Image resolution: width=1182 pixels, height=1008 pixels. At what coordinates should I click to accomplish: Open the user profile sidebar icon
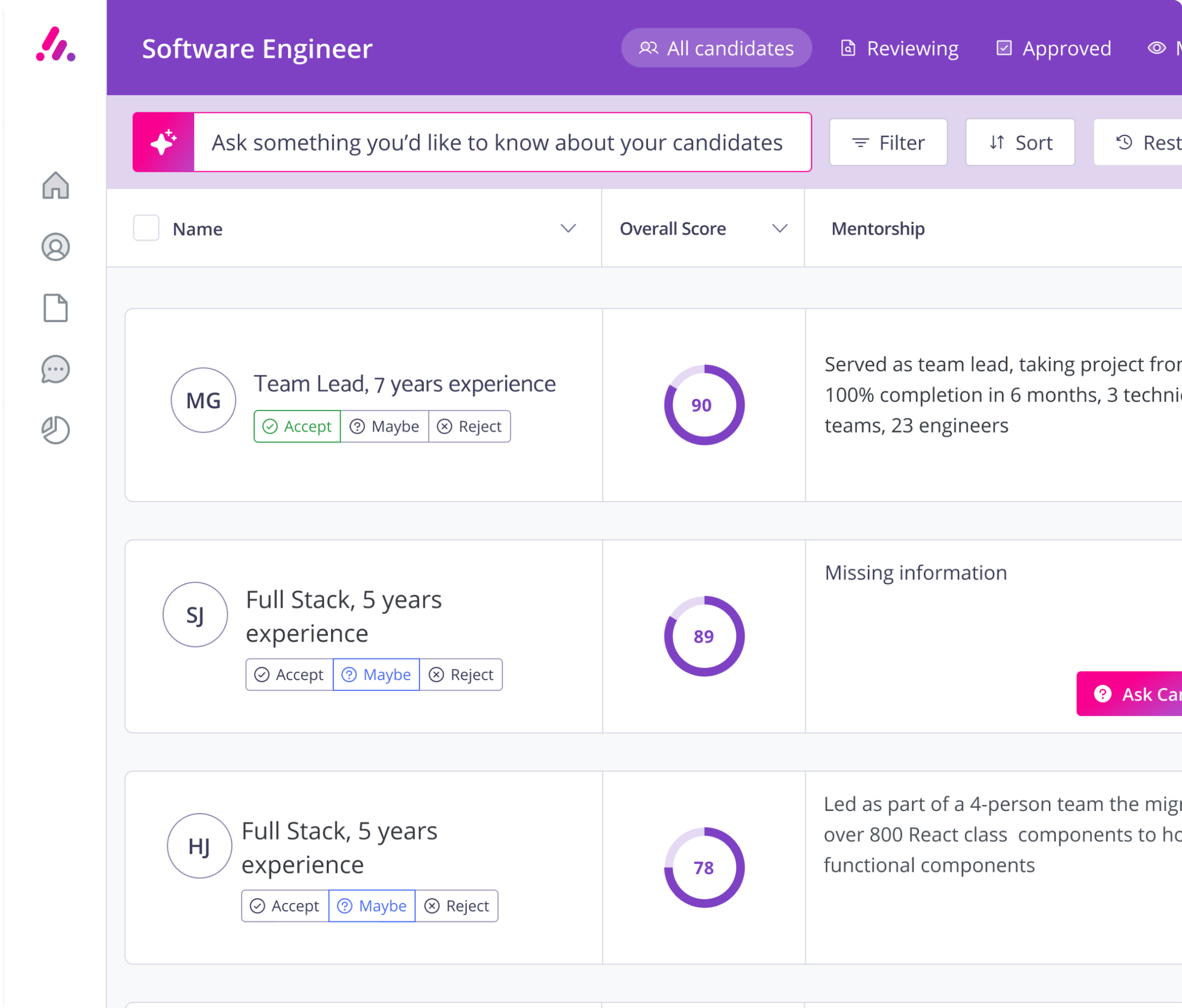tap(55, 246)
